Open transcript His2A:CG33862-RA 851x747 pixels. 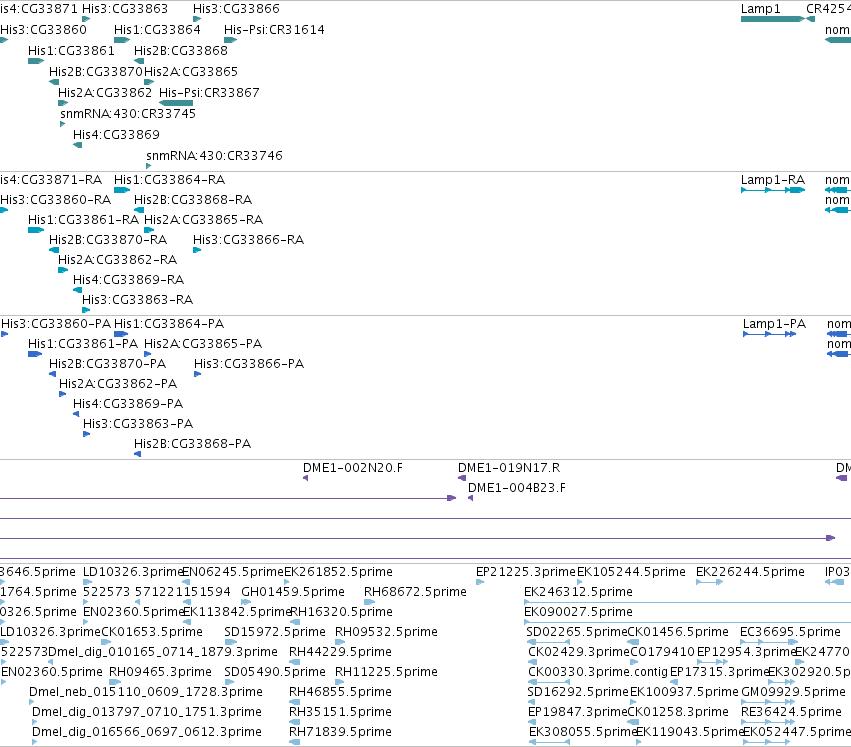click(118, 260)
